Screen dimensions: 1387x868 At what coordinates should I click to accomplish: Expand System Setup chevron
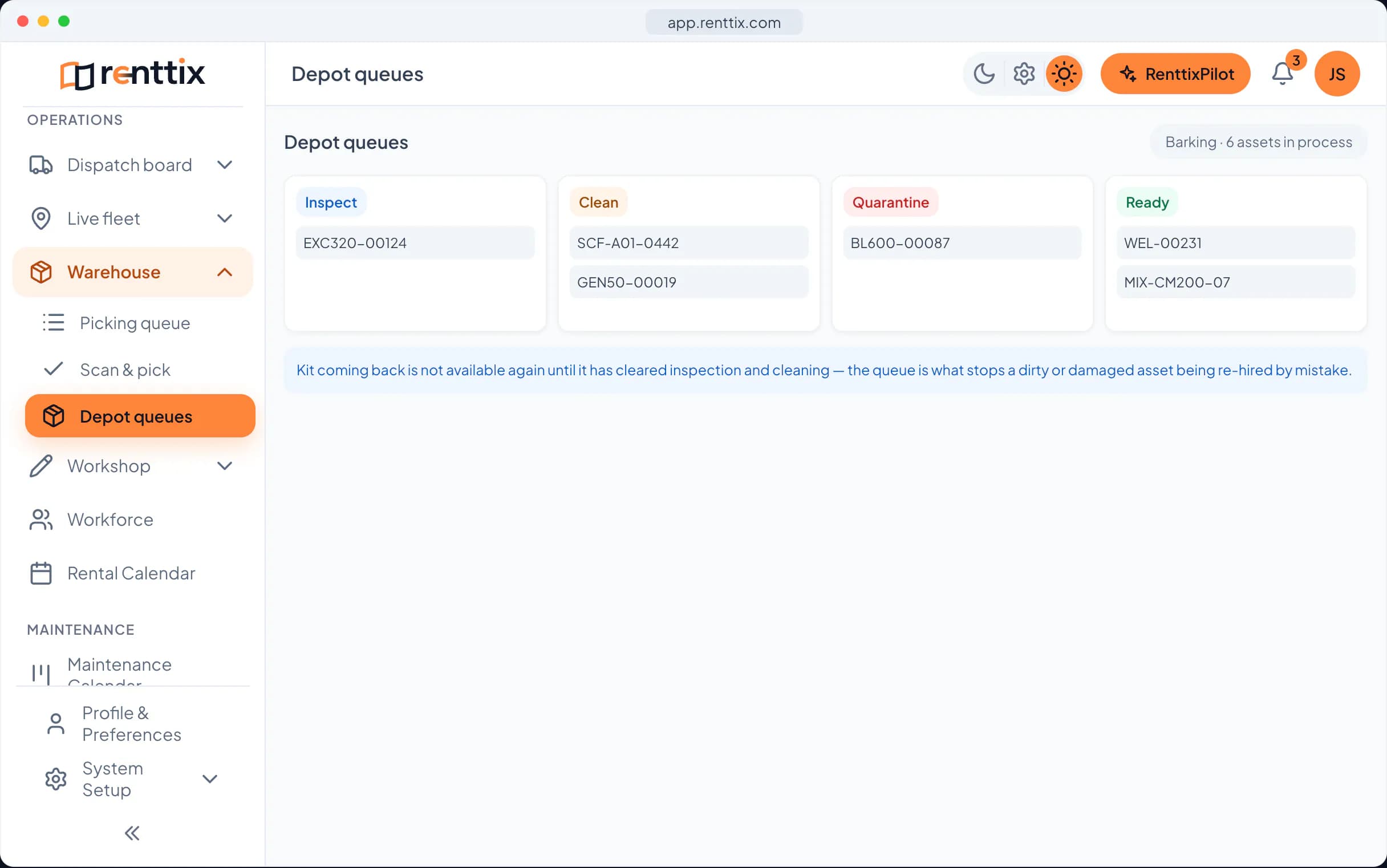pyautogui.click(x=209, y=779)
